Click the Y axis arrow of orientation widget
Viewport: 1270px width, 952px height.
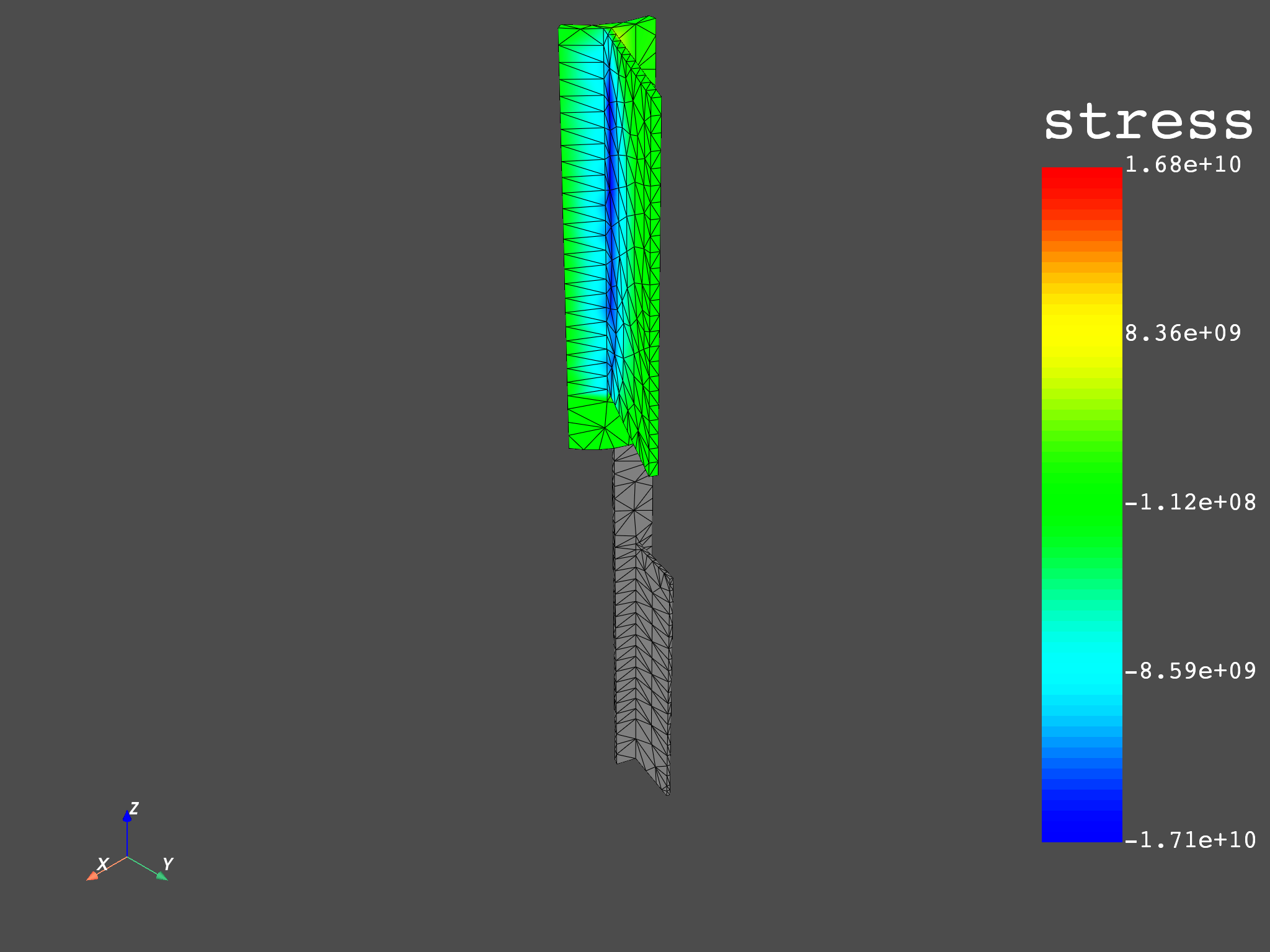(162, 876)
